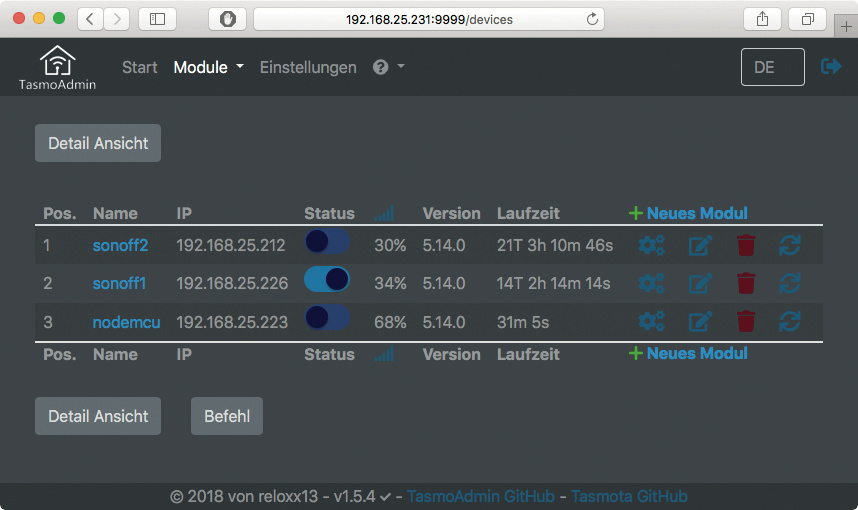Open configuration gears for sonoff2
Image resolution: width=858 pixels, height=510 pixels.
point(651,245)
